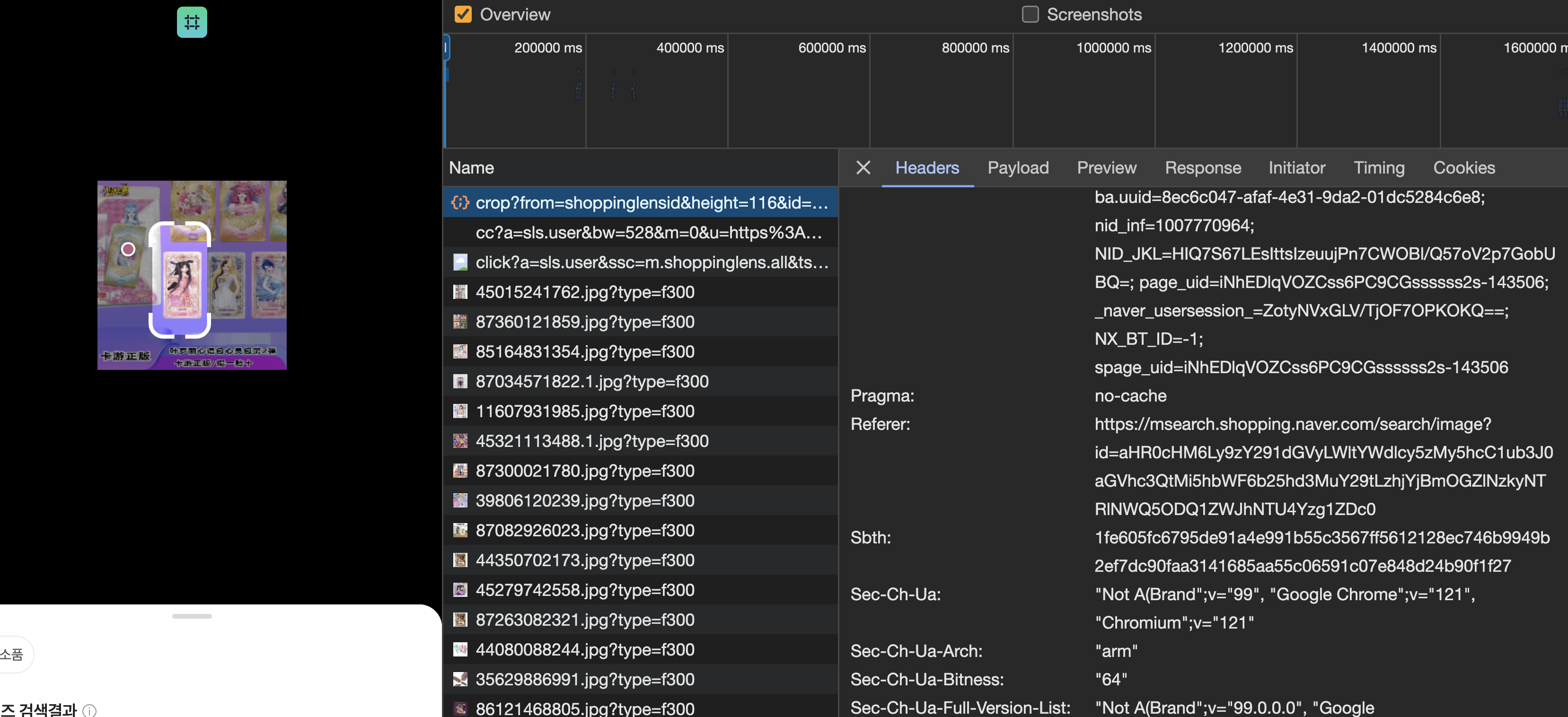Click thumbnail icon for 45015241762.jpg request
Screen dimensions: 1568x717
coord(460,292)
